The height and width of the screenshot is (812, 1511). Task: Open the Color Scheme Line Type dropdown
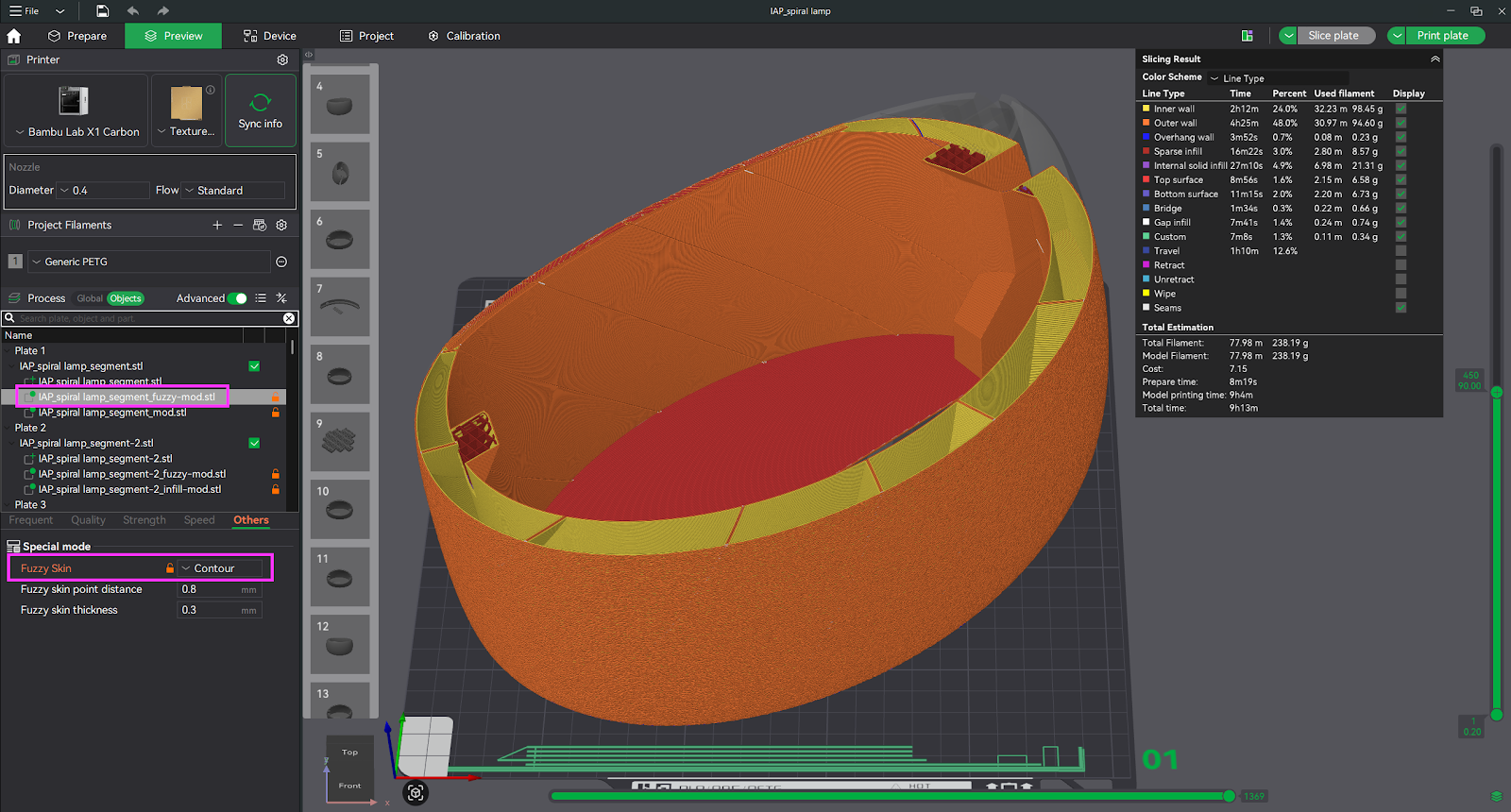pos(1278,78)
